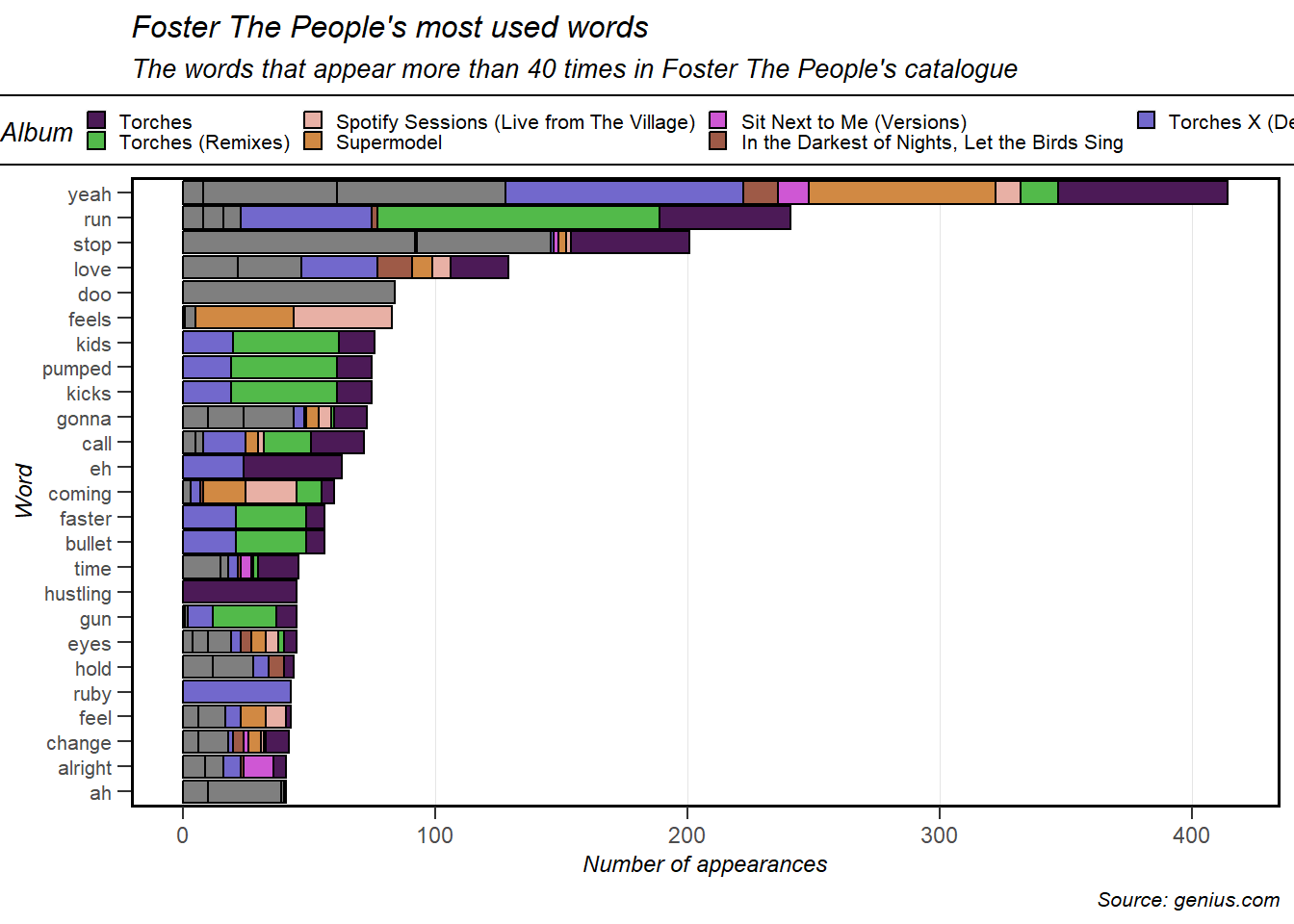The image size is (1294, 924).
Task: Click the 'pumped' word label on the axis
Action: point(77,369)
